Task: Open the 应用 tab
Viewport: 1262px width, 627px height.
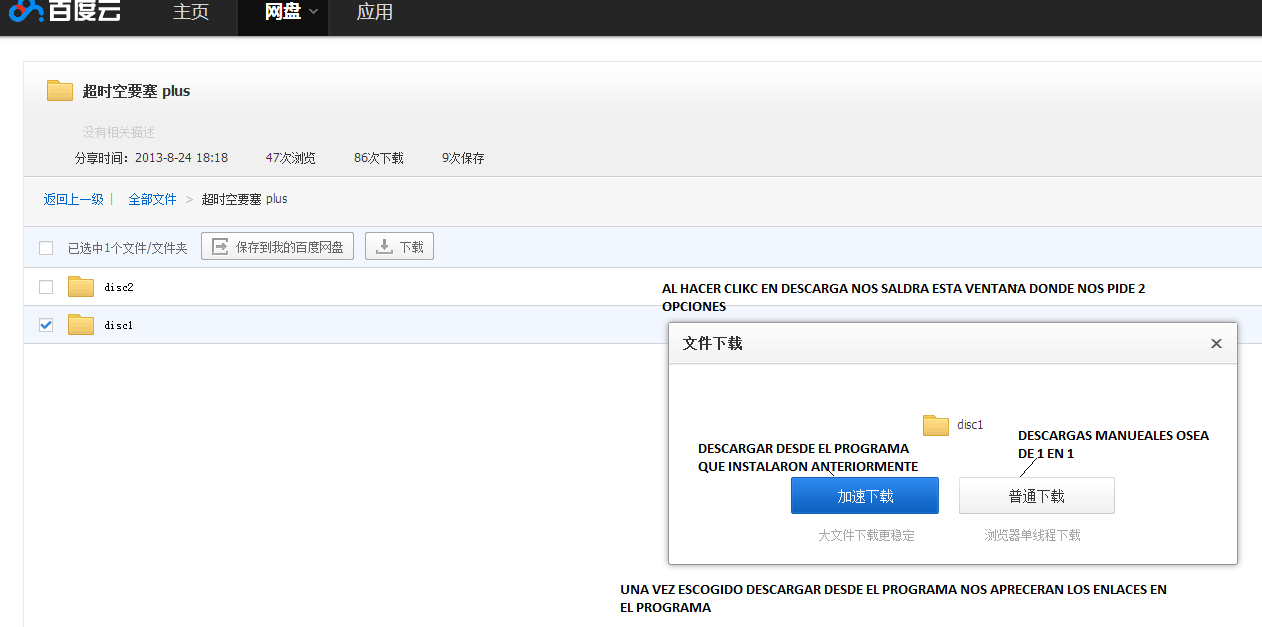Action: pos(374,13)
